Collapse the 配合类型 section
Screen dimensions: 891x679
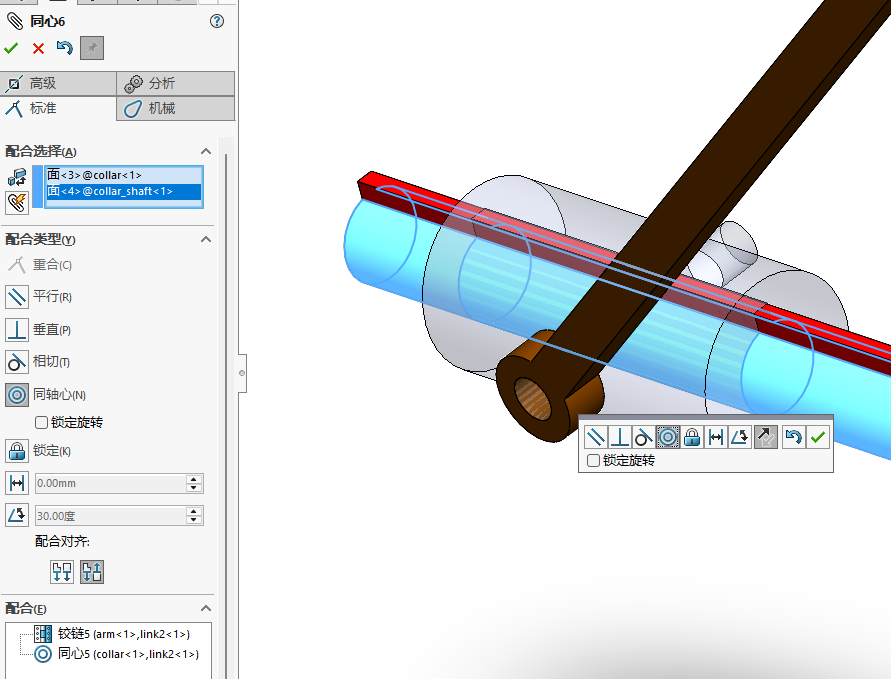coord(206,239)
